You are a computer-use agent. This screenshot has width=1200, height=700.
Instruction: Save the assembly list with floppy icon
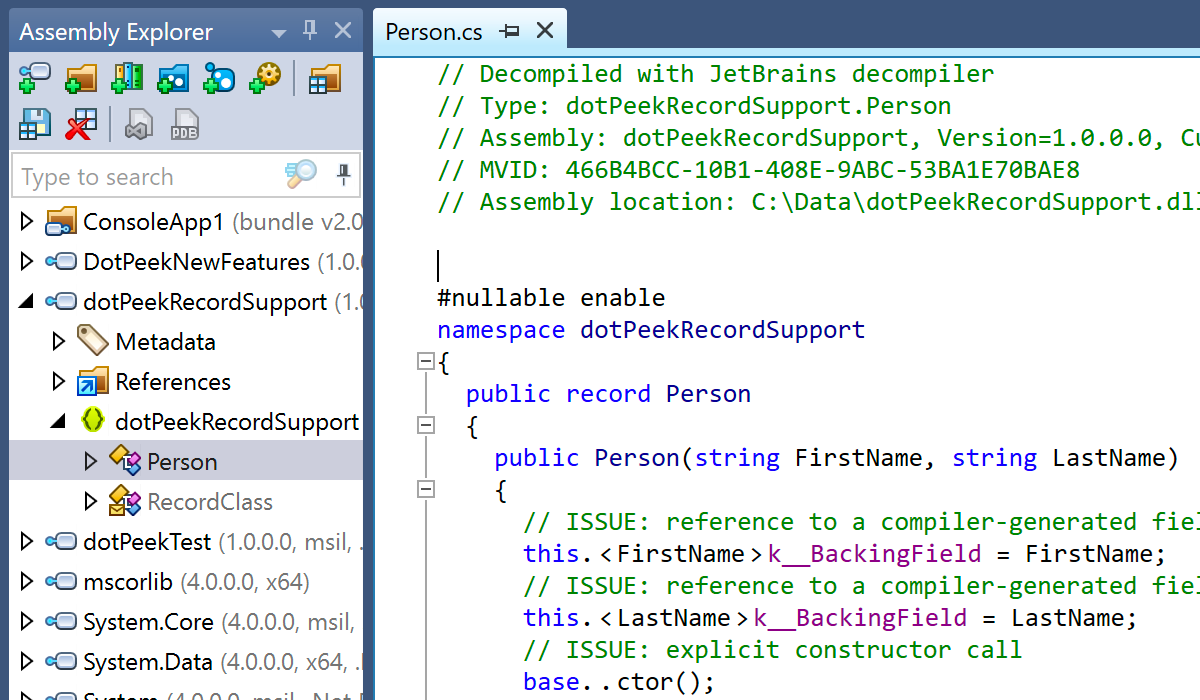pyautogui.click(x=35, y=124)
